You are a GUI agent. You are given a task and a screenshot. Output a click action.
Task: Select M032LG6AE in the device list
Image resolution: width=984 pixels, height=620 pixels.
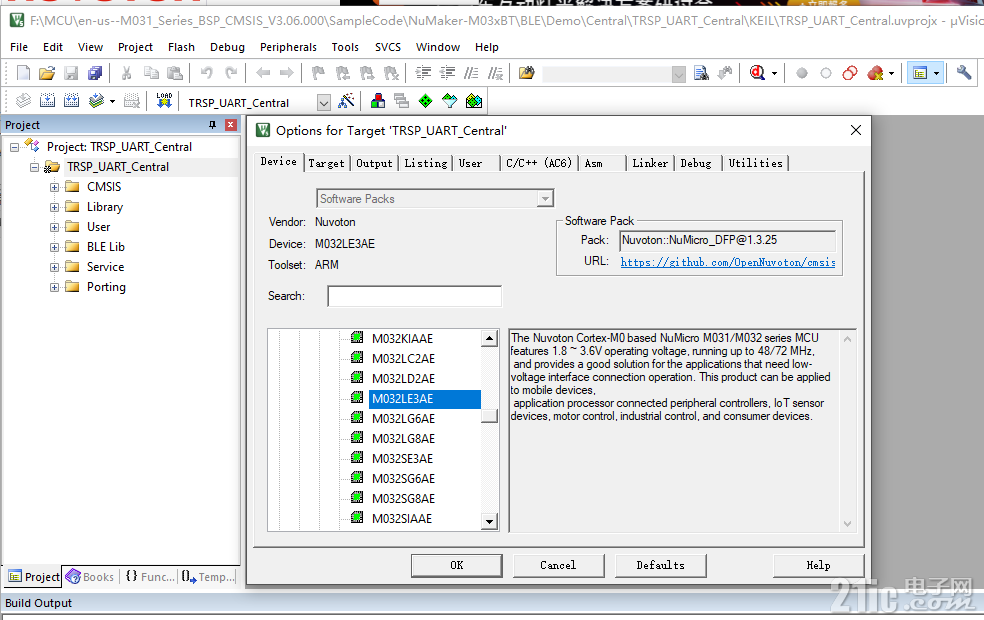click(x=404, y=419)
